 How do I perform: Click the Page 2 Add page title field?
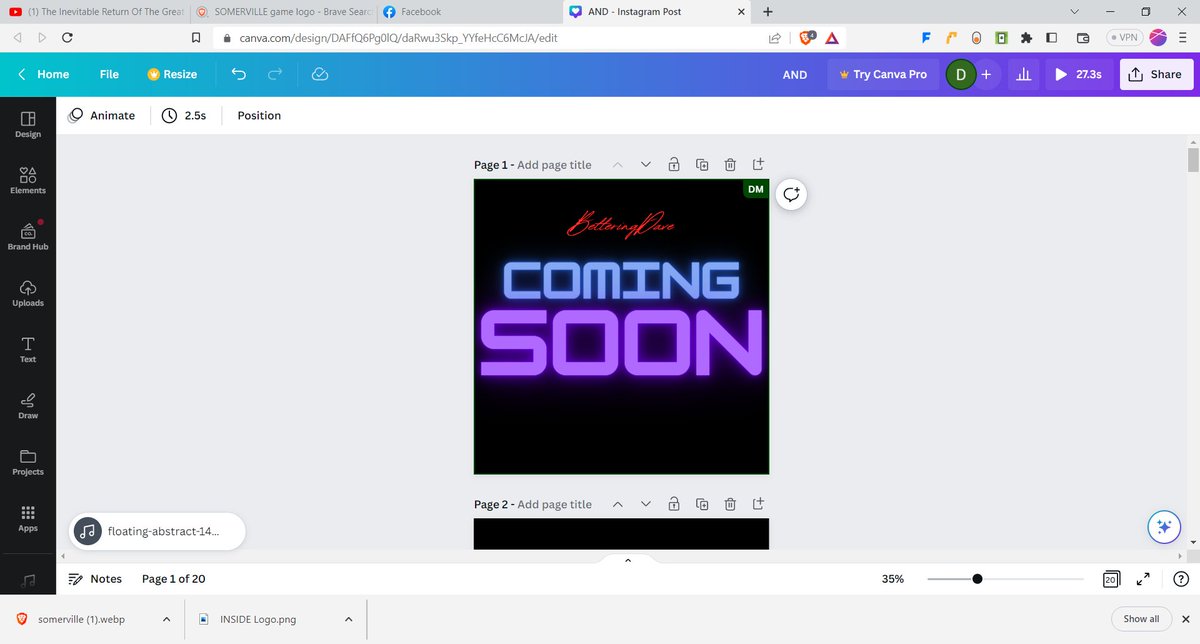554,505
